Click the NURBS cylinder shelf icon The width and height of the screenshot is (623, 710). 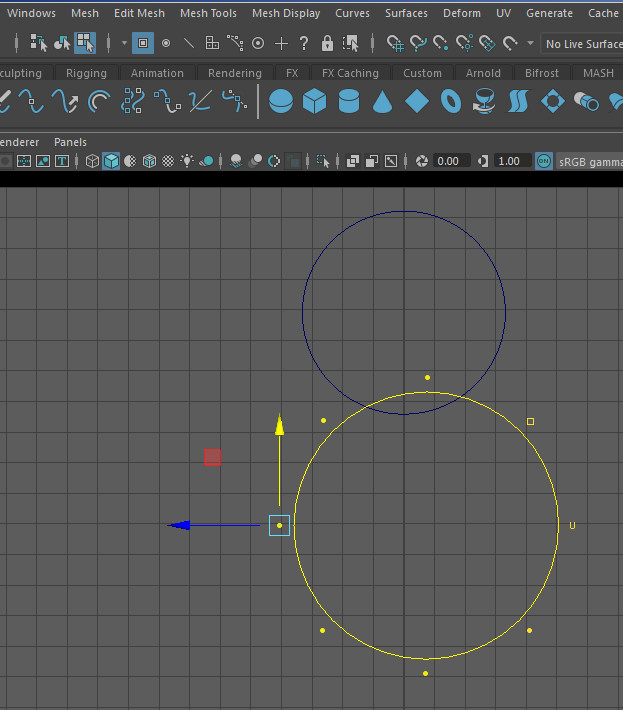(348, 101)
